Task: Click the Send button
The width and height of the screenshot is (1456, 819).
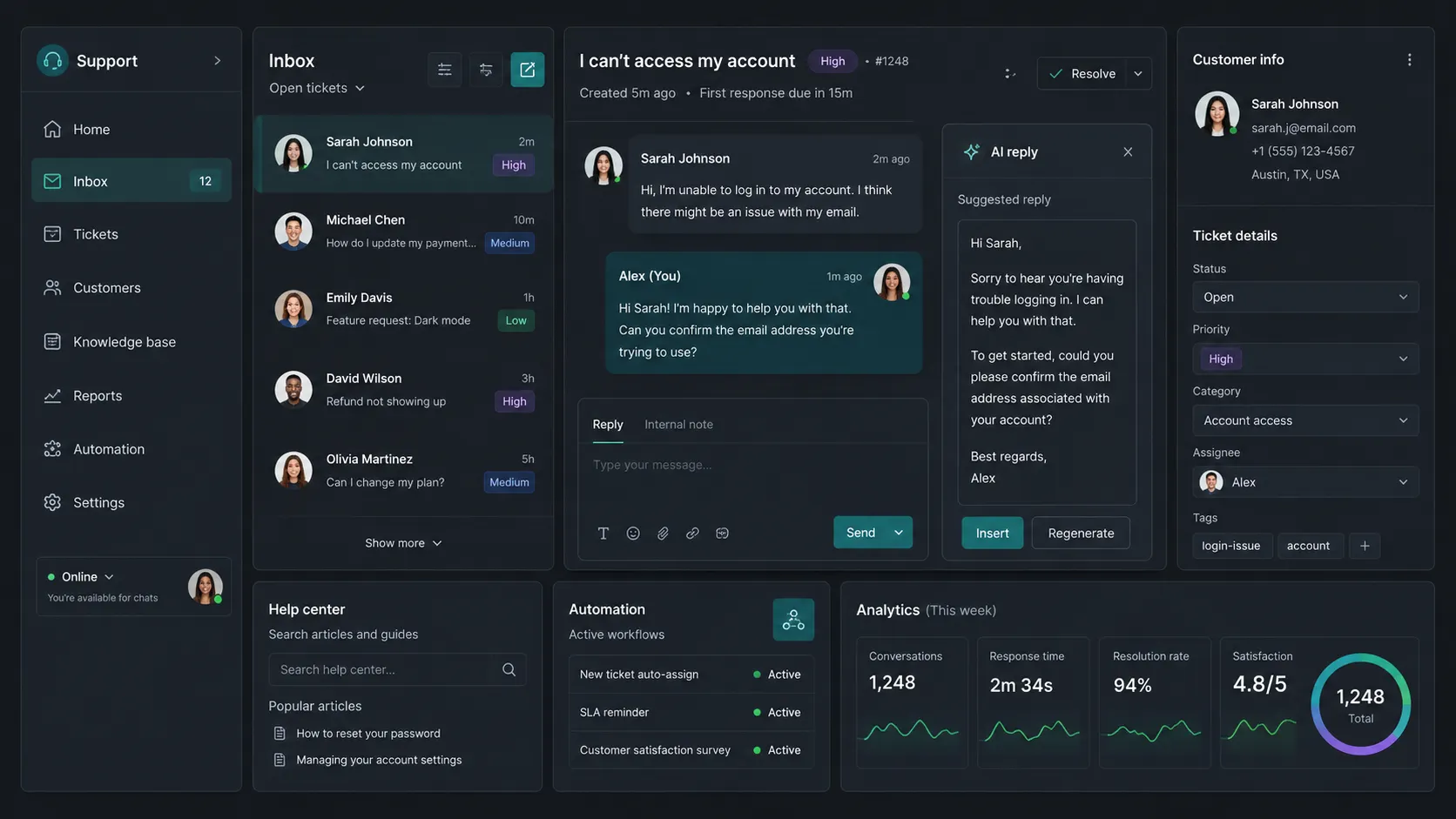Action: [x=860, y=533]
